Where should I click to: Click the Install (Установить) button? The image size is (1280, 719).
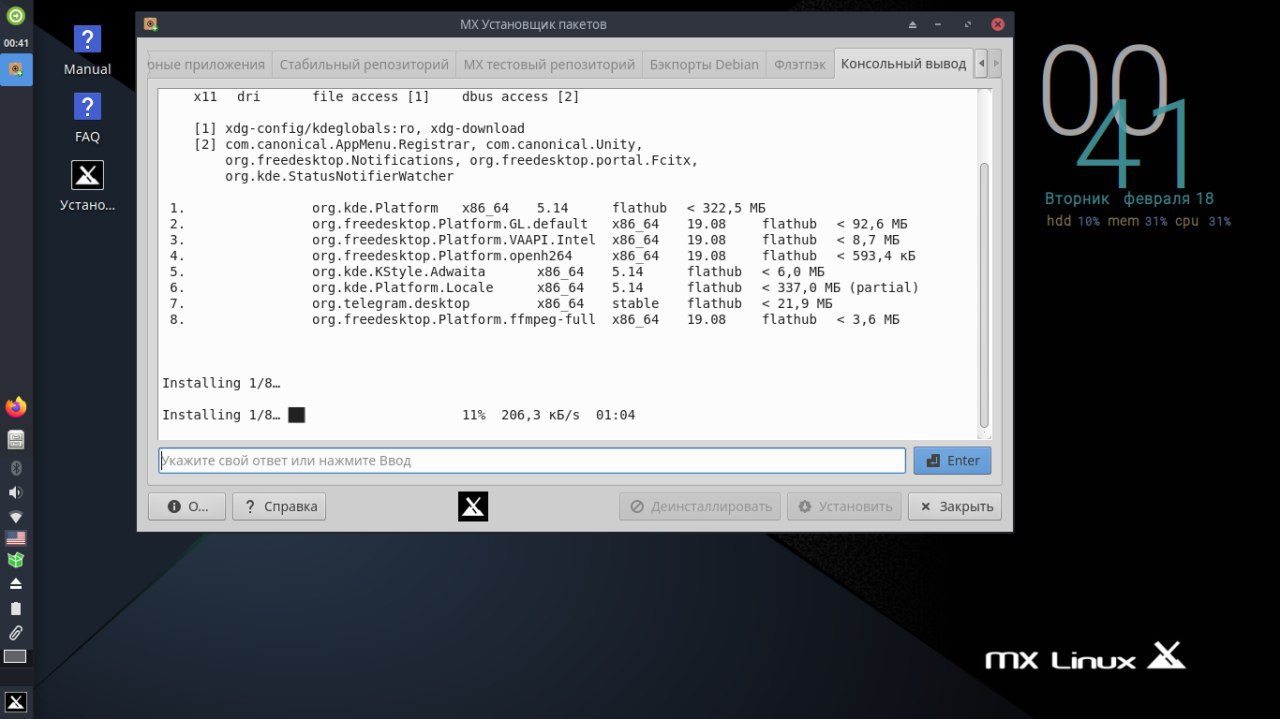tap(844, 506)
